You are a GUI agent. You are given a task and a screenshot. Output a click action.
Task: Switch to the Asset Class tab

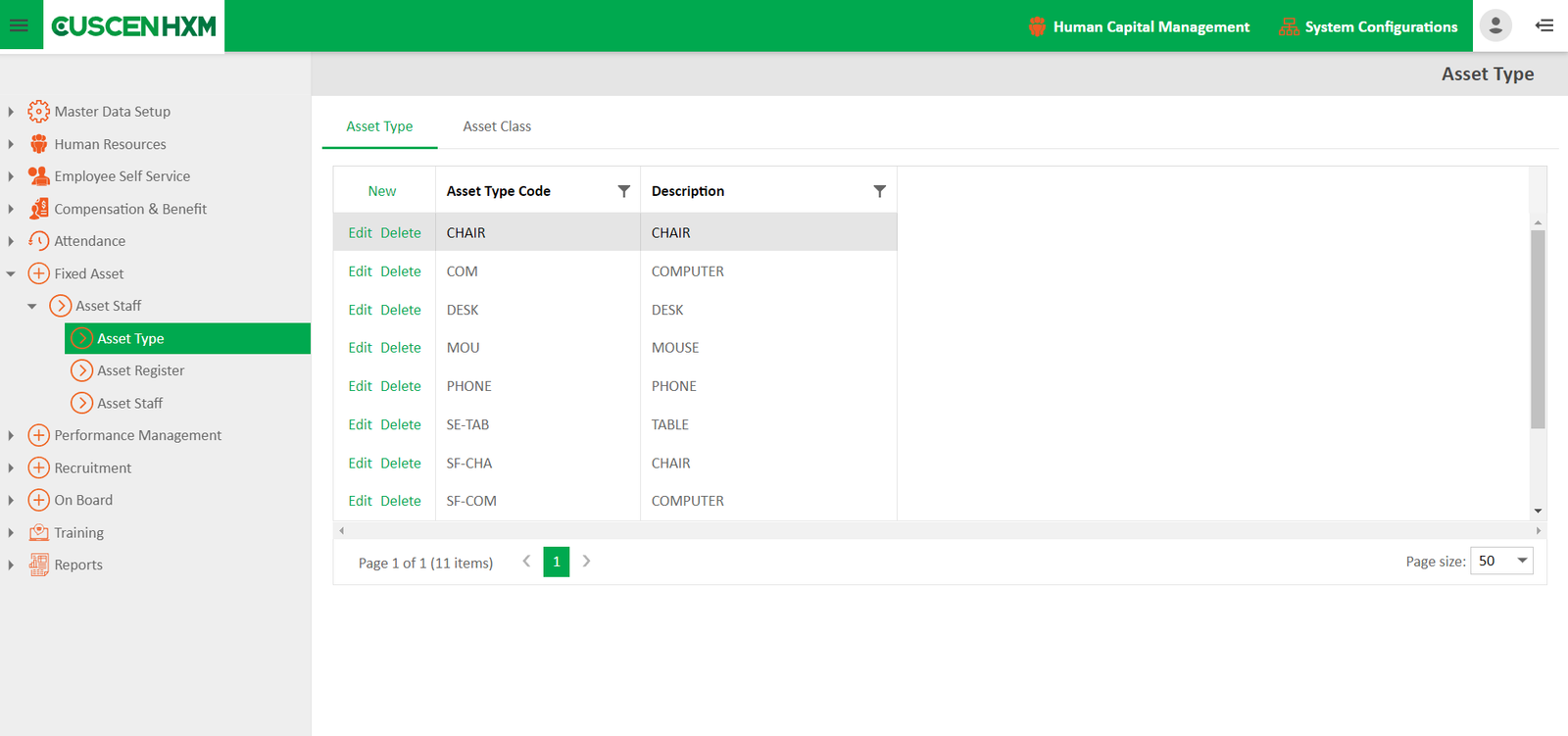497,126
